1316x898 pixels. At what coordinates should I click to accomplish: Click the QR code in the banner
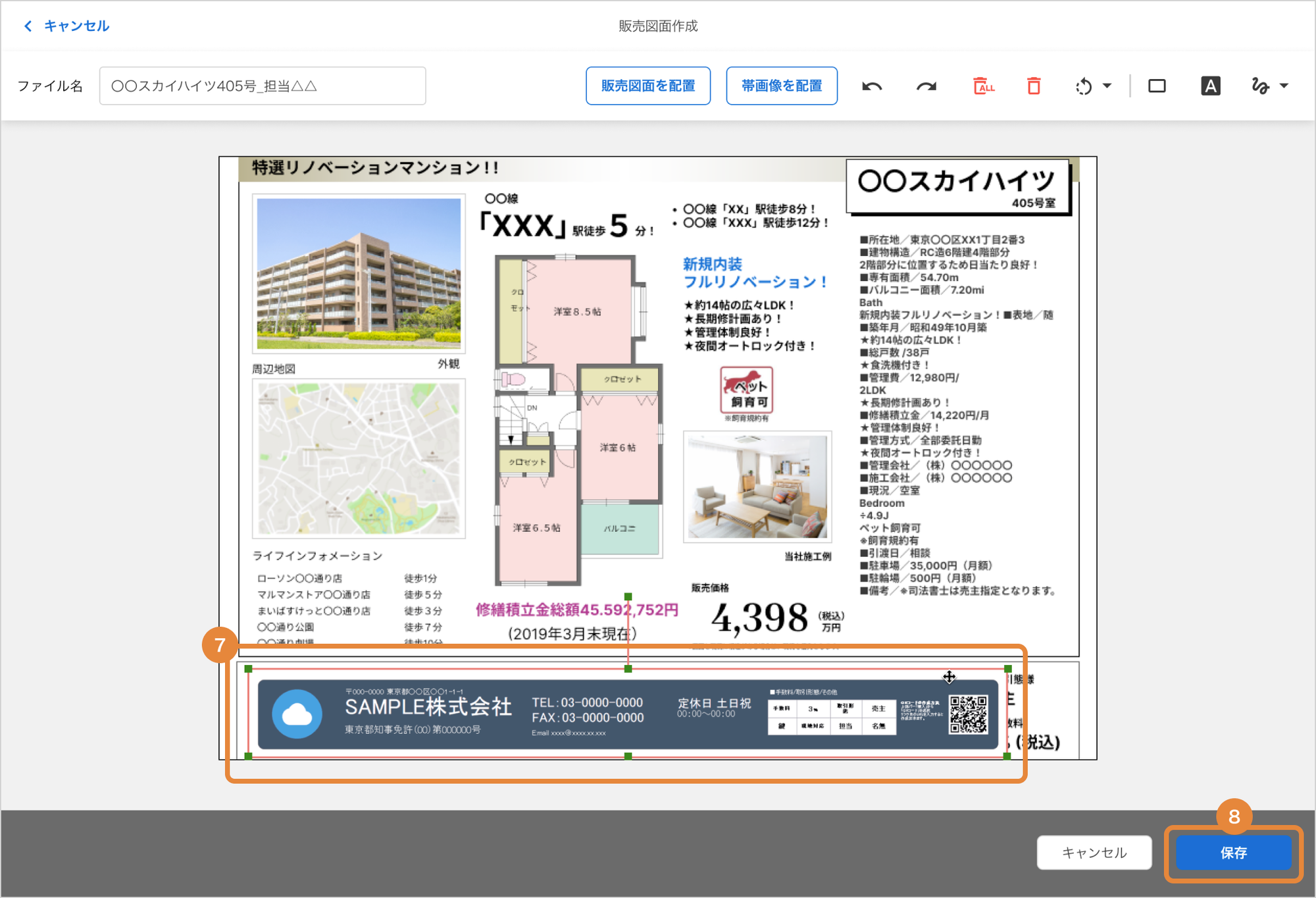(x=968, y=714)
